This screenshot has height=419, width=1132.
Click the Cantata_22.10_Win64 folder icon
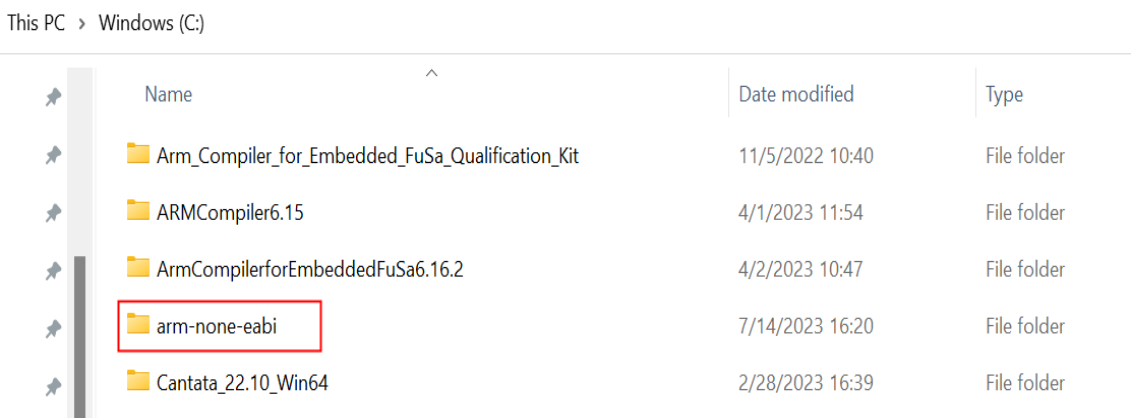pos(138,382)
